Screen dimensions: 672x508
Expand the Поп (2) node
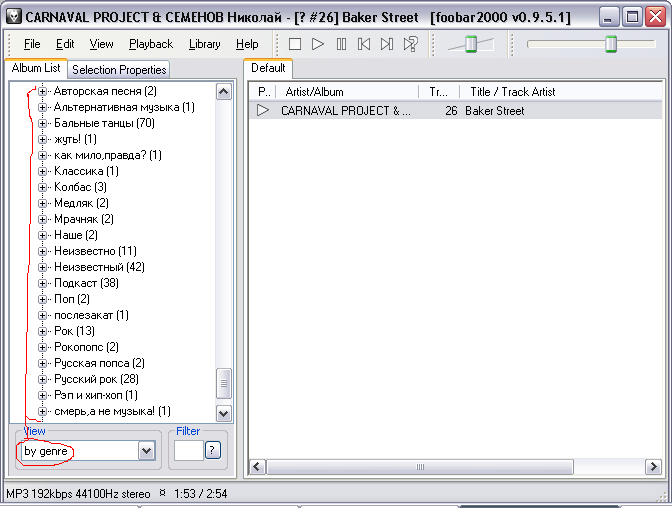pos(42,299)
